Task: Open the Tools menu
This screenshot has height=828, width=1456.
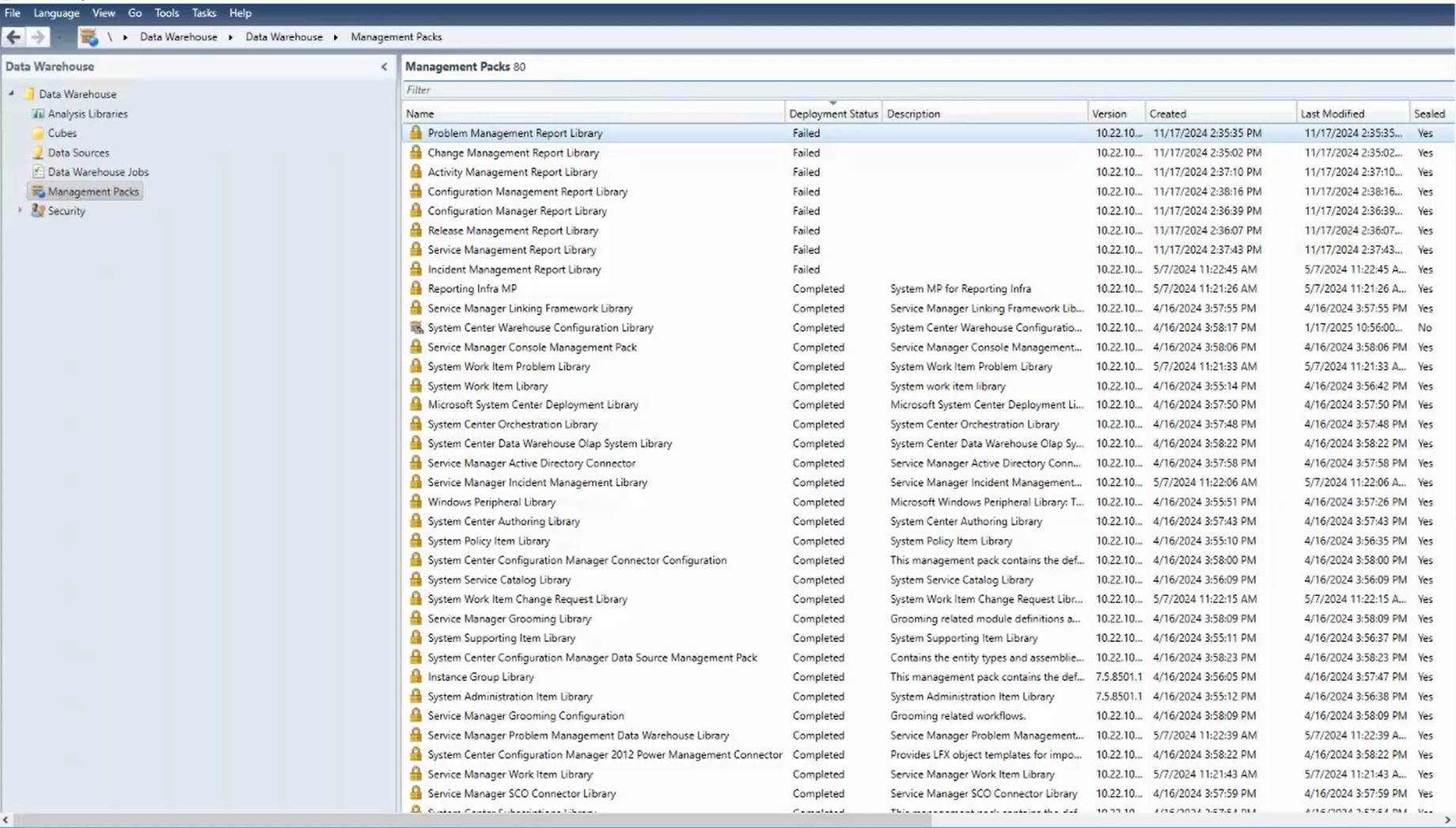Action: 166,13
